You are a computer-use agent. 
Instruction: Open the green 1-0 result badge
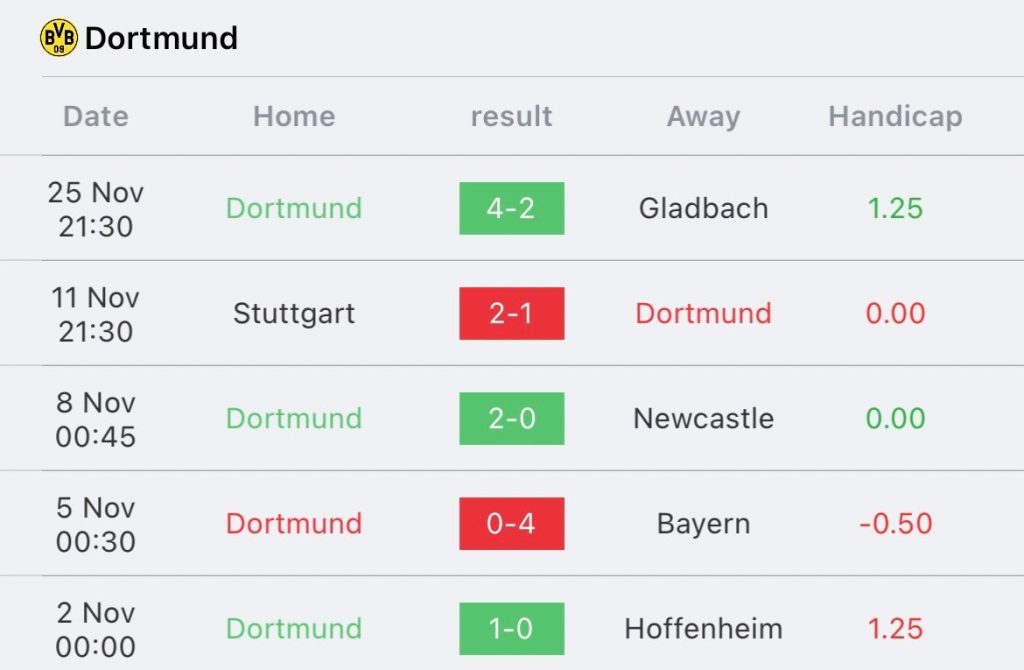tap(511, 629)
